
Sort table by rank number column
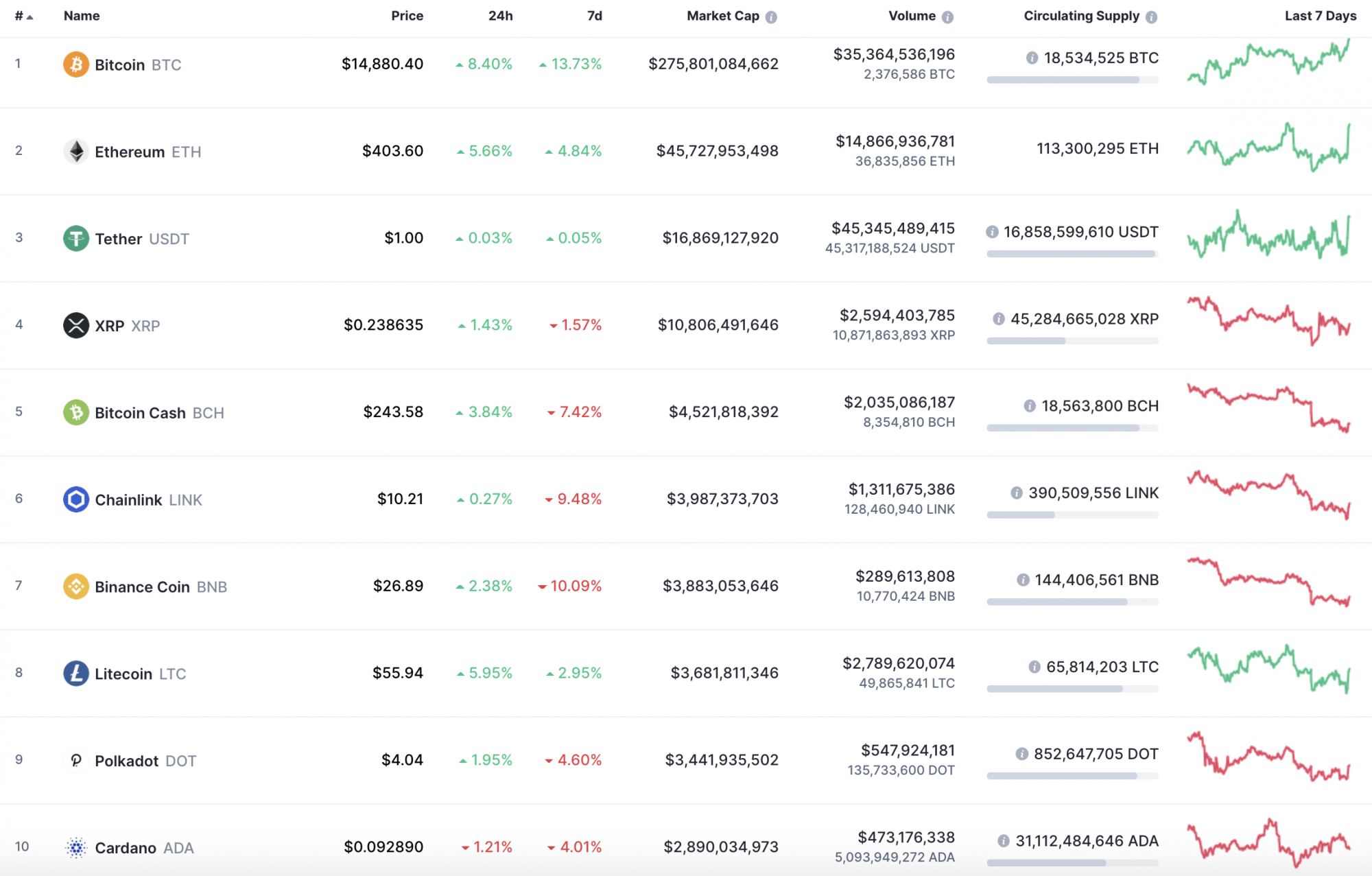pos(24,16)
